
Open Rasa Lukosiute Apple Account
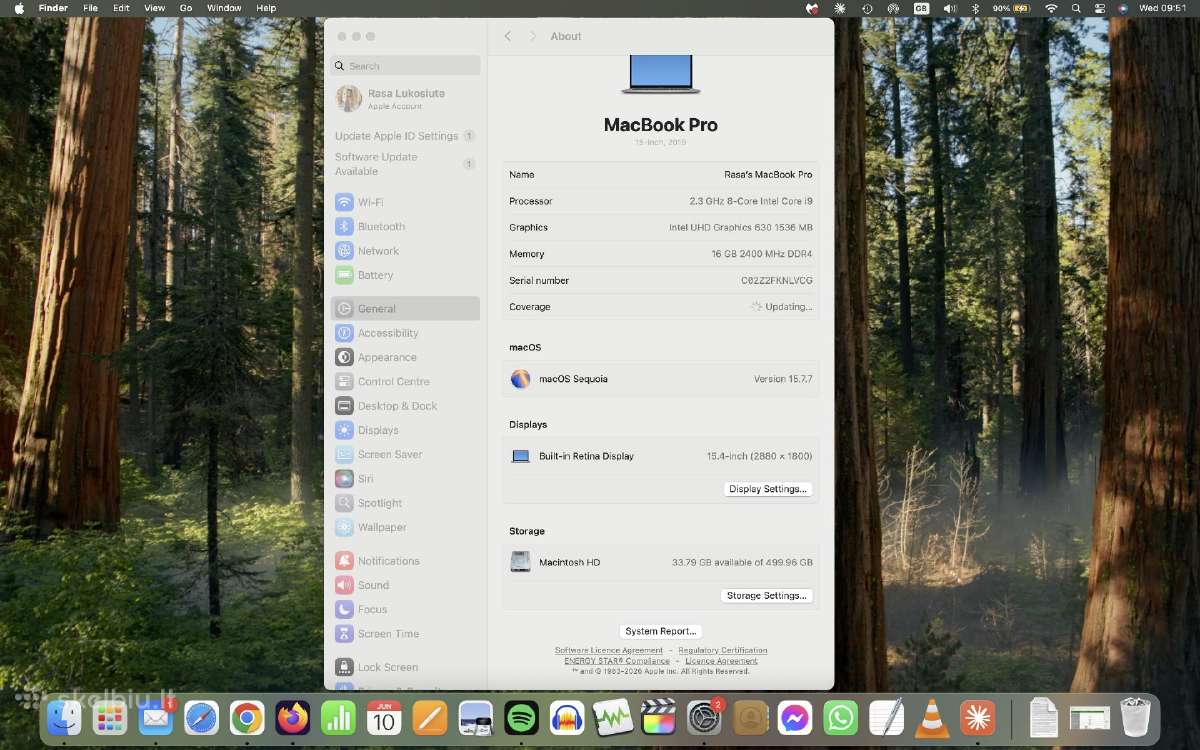[x=405, y=99]
